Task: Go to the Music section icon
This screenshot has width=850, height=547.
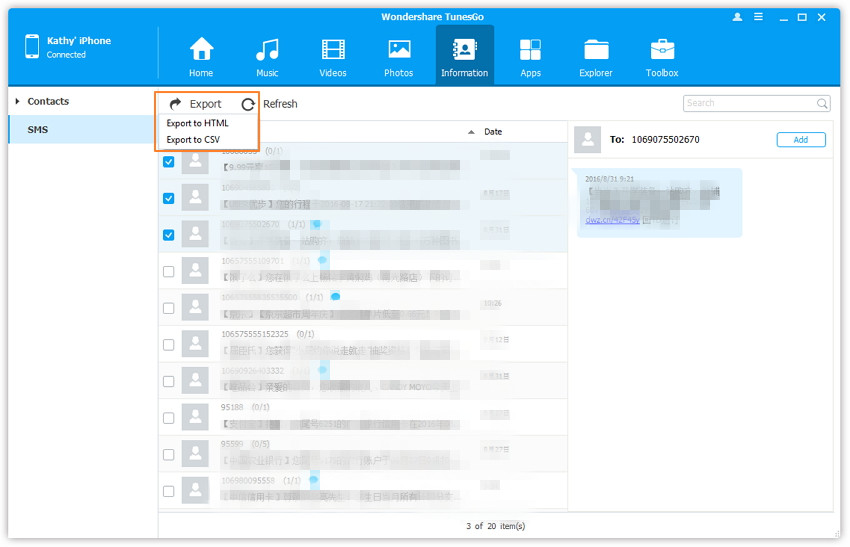Action: click(267, 51)
